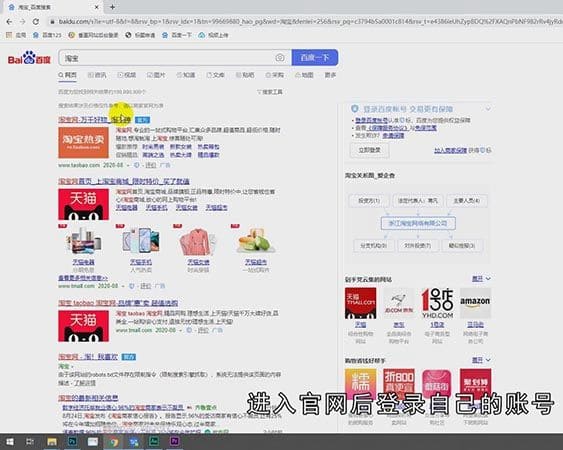Click the shield icon in the Baidu login panel

tap(355, 108)
